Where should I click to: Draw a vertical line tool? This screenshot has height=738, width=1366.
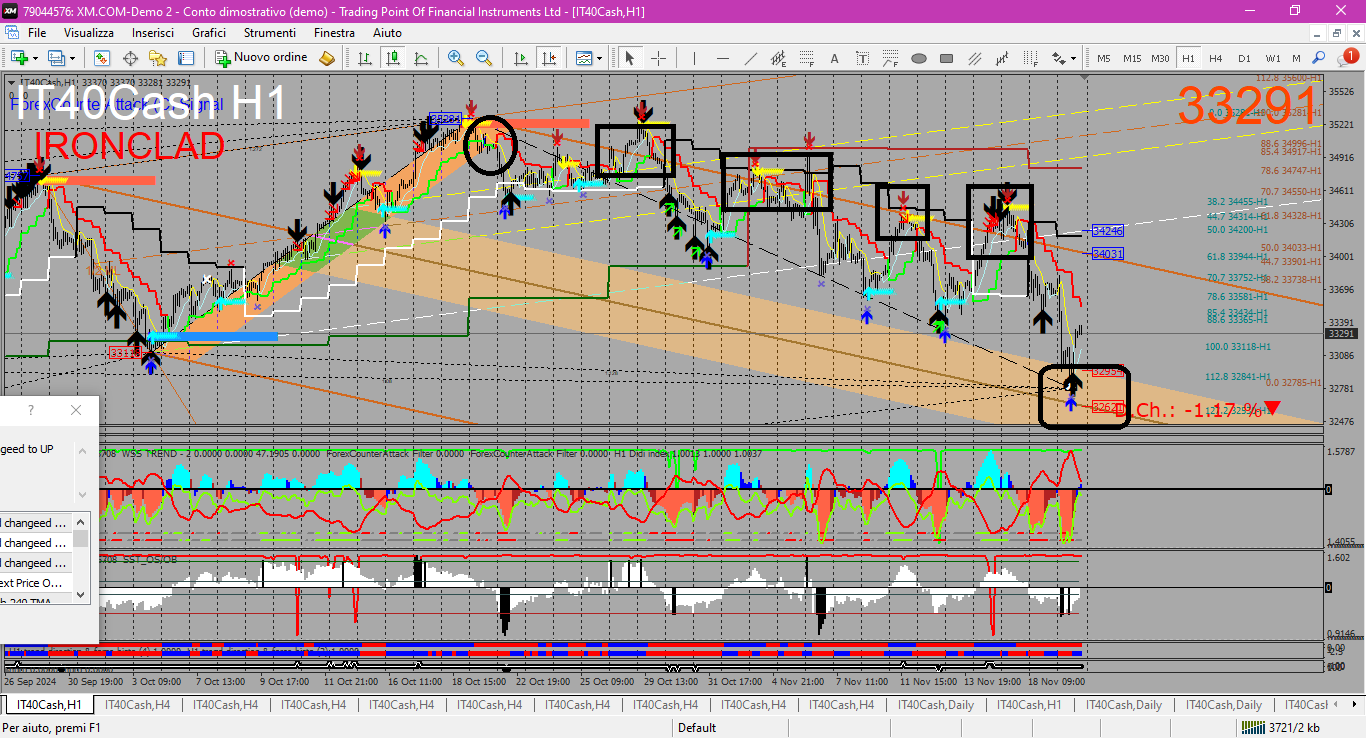693,58
